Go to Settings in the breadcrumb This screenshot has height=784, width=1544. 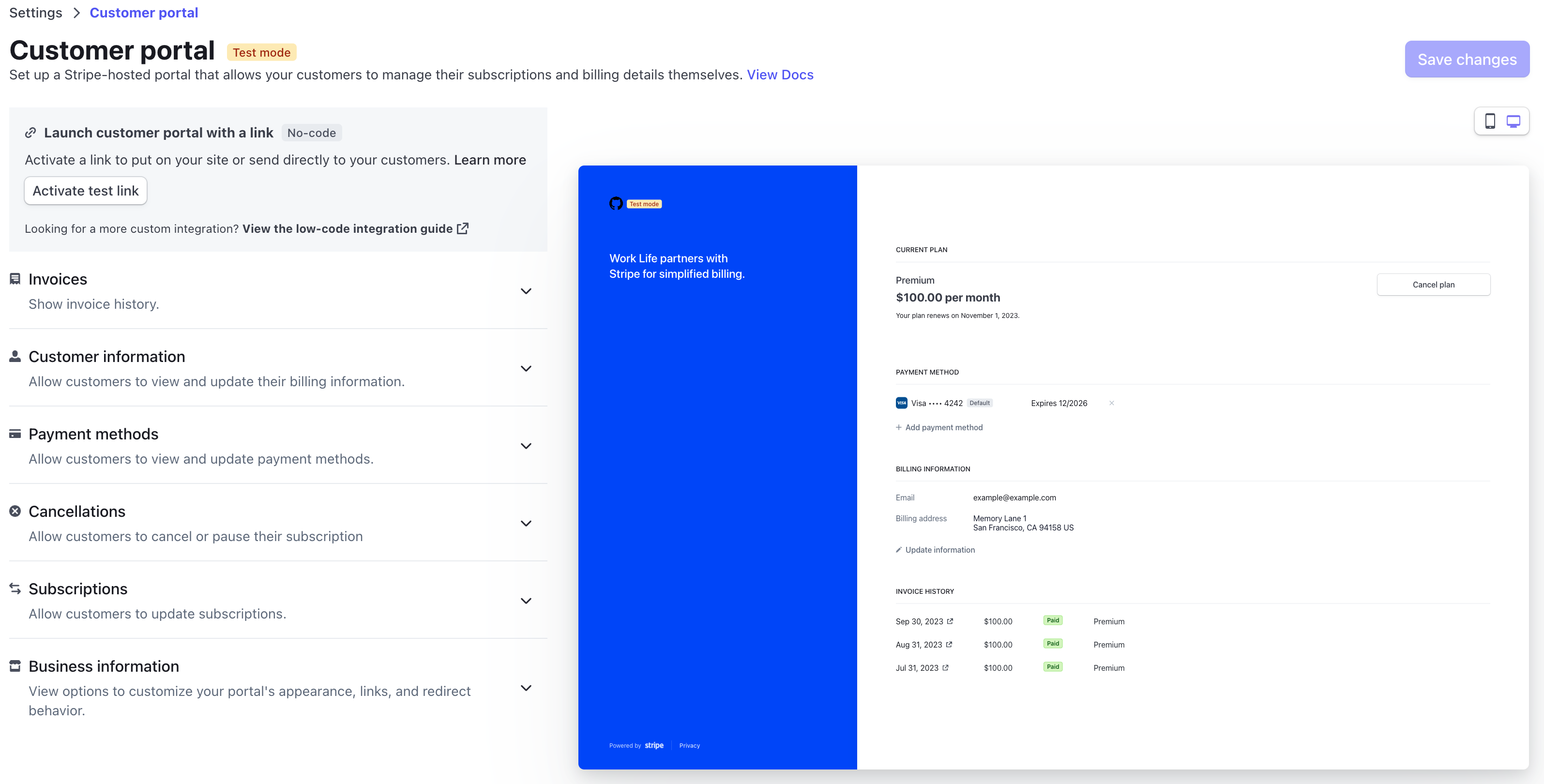pyautogui.click(x=35, y=13)
